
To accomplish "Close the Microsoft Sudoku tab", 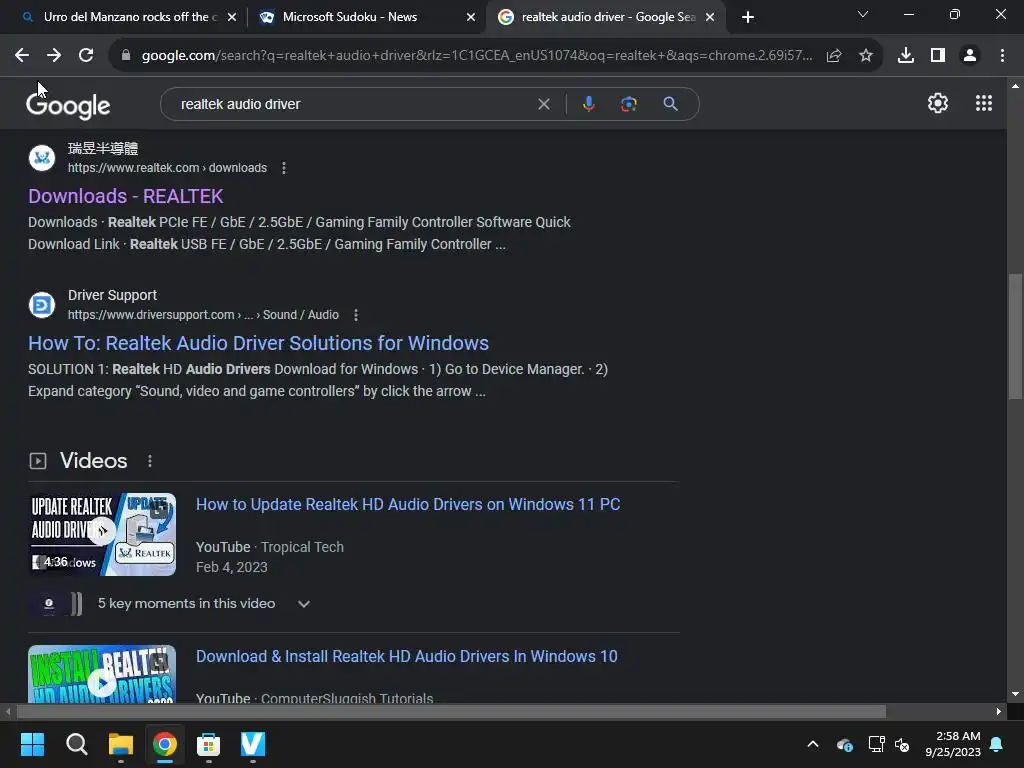I will pos(471,17).
